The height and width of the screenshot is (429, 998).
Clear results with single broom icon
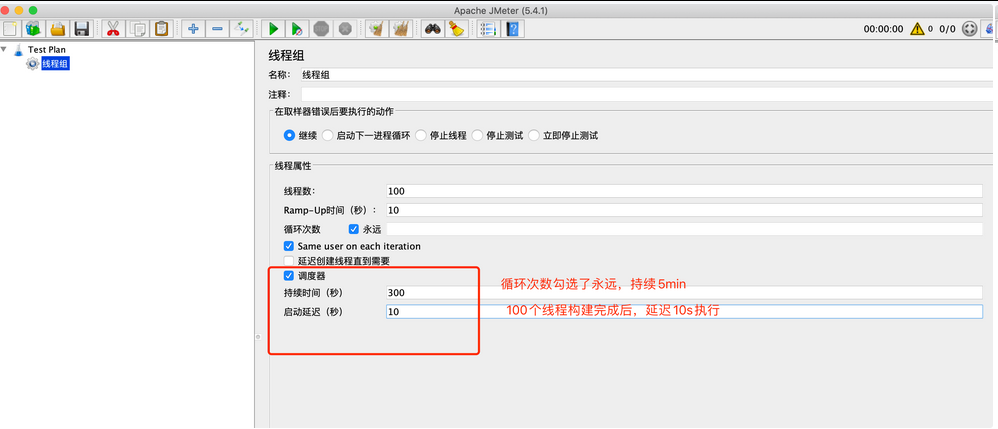click(376, 29)
